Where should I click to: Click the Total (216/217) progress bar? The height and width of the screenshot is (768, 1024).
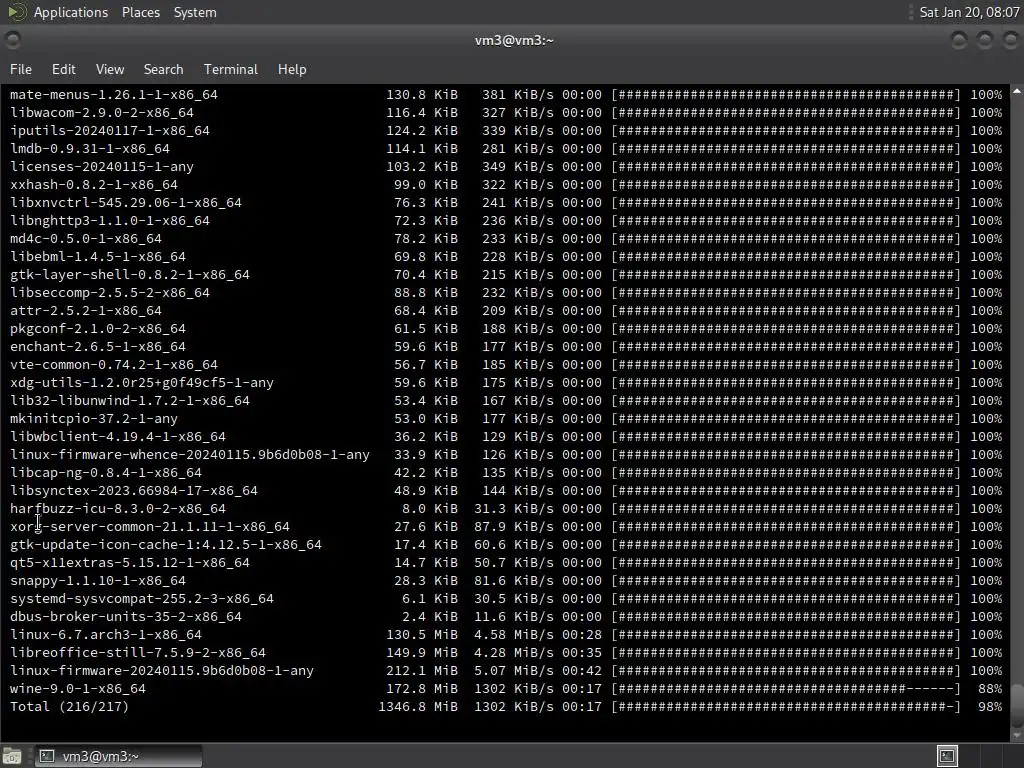tap(786, 707)
